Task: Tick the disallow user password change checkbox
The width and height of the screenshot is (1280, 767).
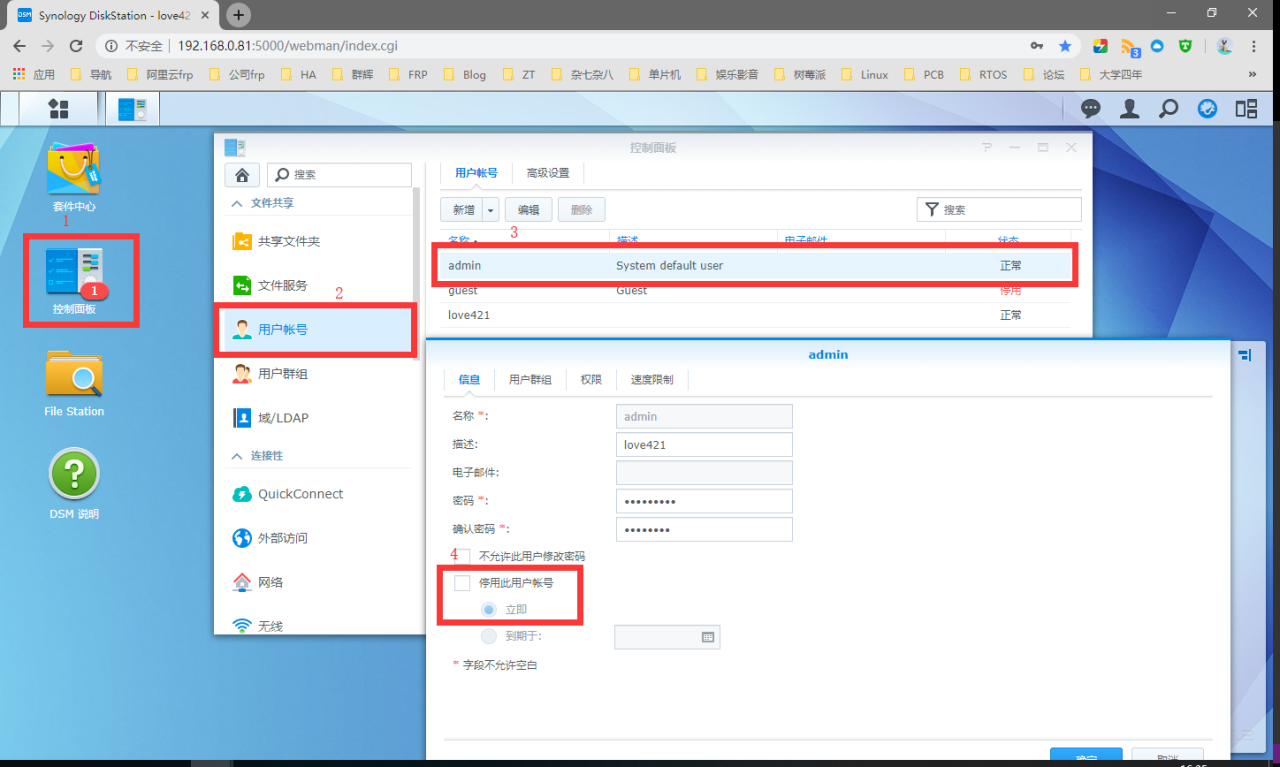Action: coord(462,556)
